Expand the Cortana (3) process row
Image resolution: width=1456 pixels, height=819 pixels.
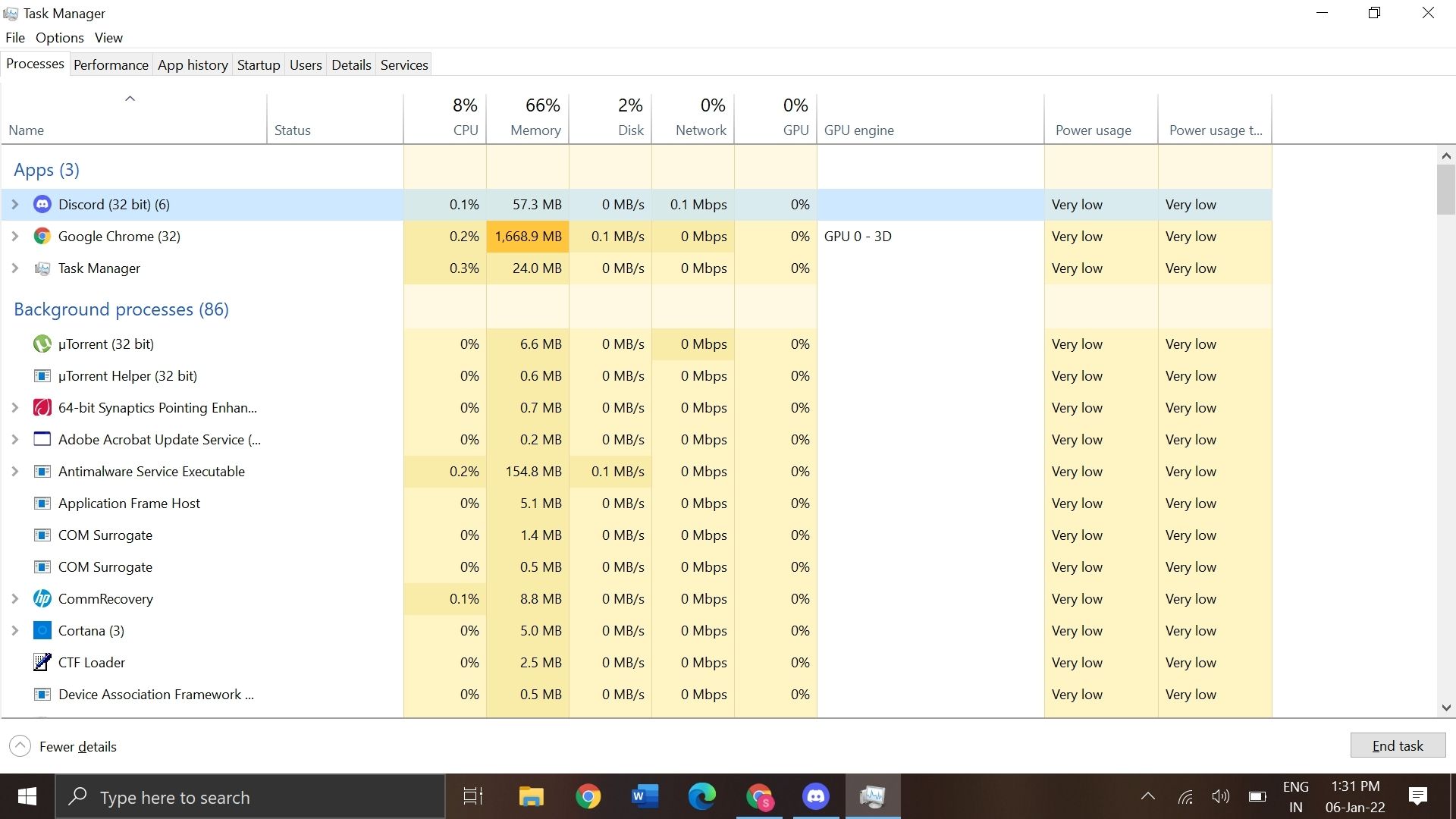14,631
